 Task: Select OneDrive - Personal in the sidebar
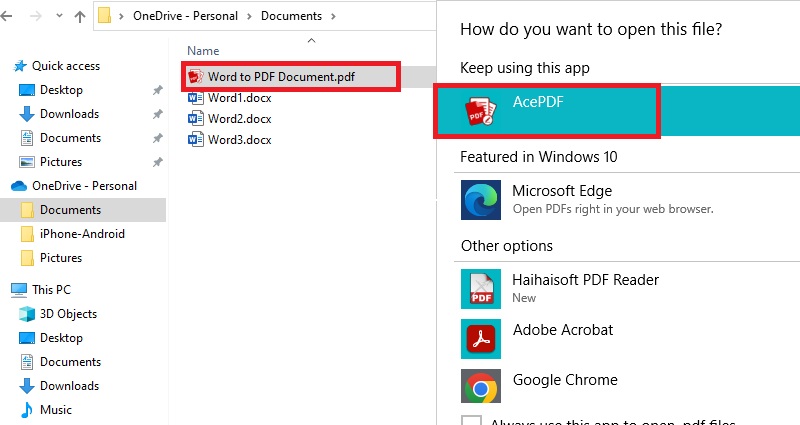(x=84, y=186)
